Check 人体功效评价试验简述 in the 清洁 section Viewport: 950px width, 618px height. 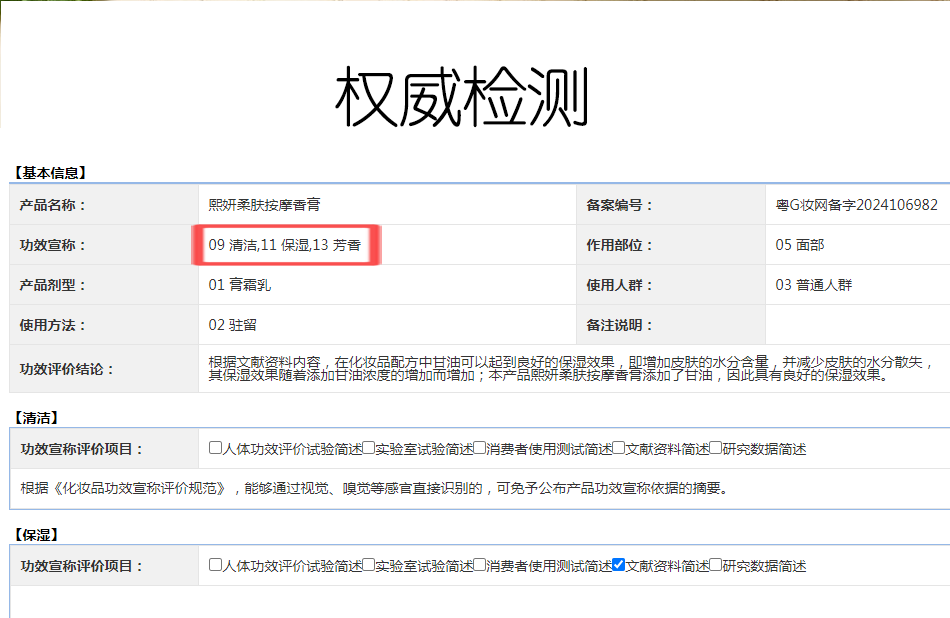pos(215,449)
